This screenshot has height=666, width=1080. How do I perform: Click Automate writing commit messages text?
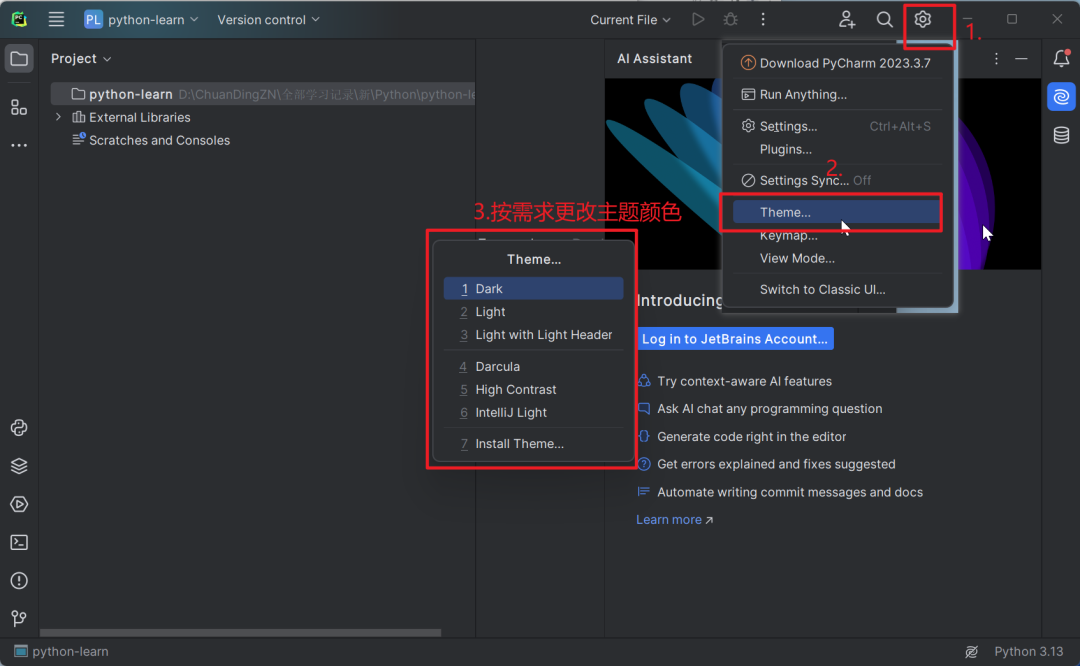pos(790,492)
